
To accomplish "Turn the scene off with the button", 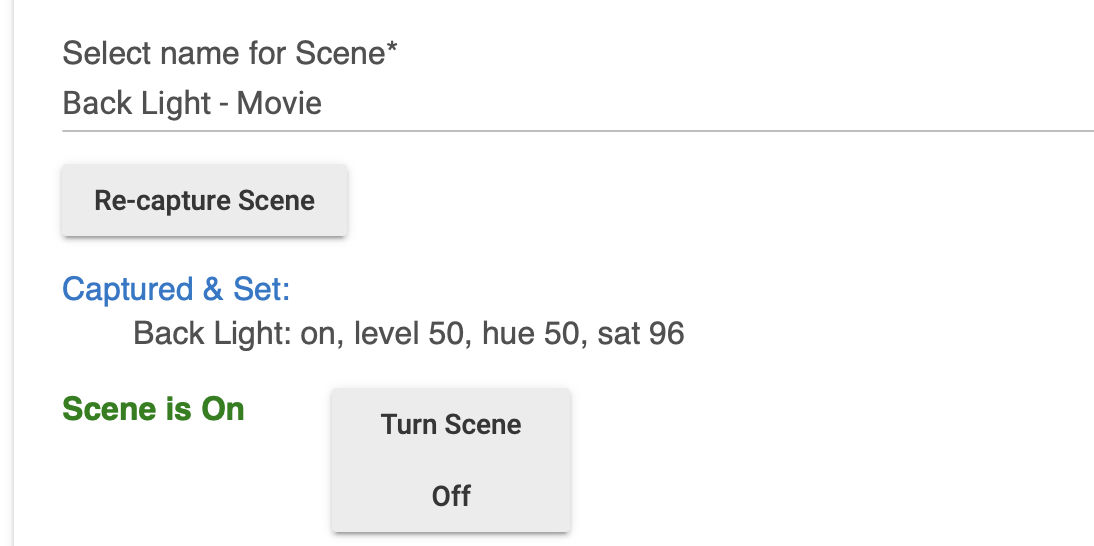I will 451,460.
